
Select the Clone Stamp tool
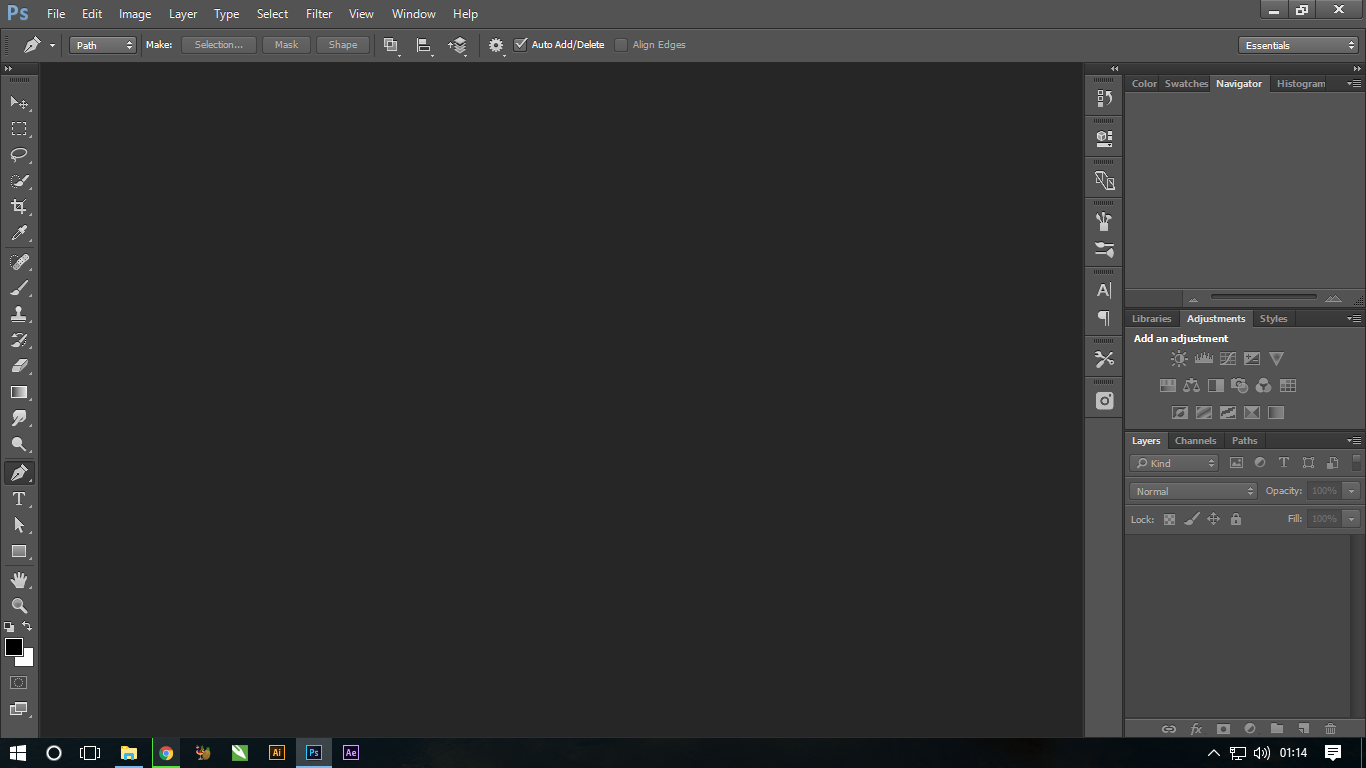[19, 314]
